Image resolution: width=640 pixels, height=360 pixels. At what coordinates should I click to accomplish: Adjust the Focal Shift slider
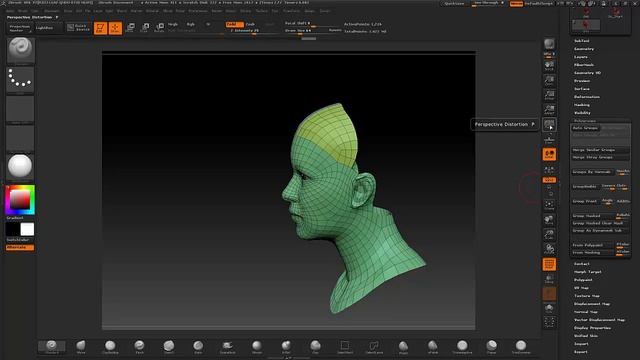click(312, 24)
